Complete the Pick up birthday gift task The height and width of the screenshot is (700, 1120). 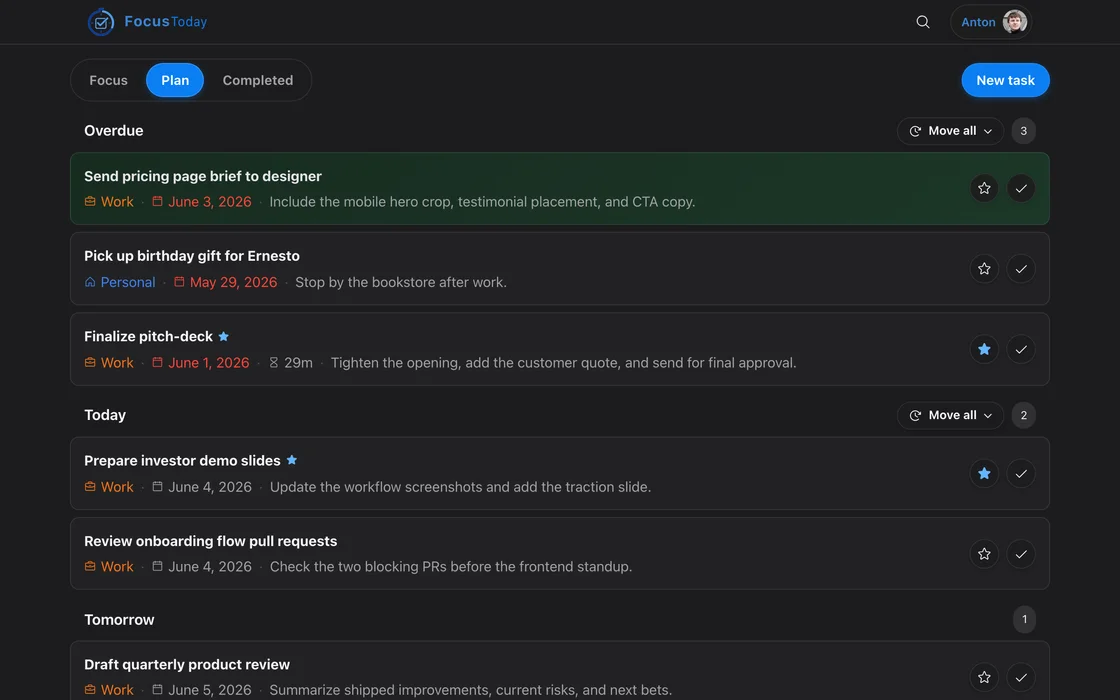click(1021, 269)
